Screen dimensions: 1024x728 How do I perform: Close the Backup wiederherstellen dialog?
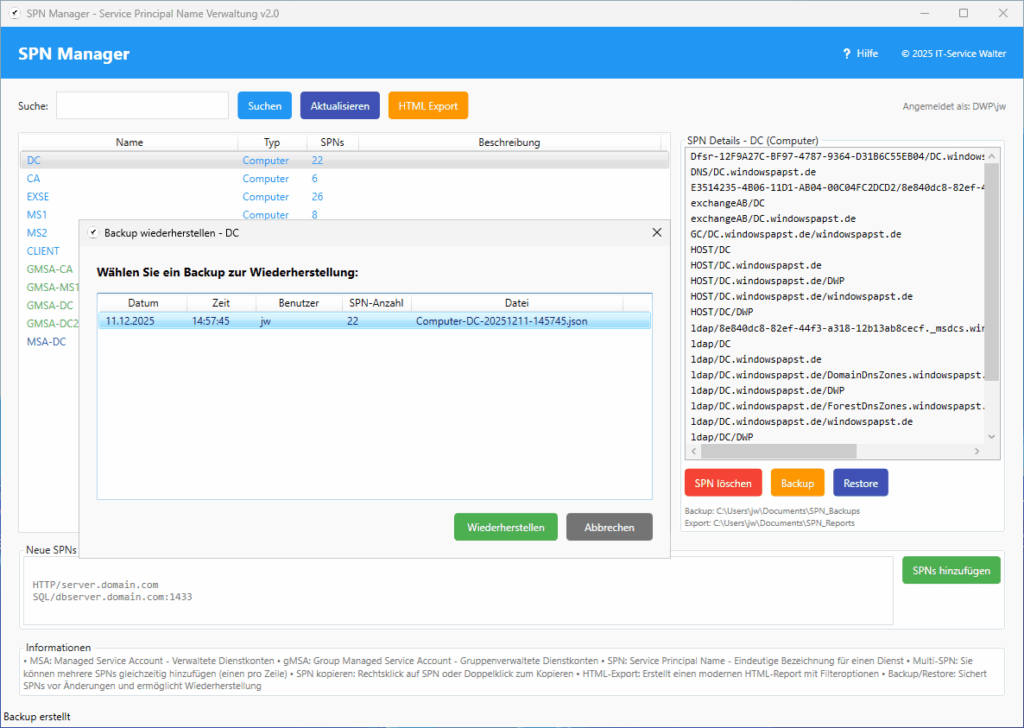657,232
